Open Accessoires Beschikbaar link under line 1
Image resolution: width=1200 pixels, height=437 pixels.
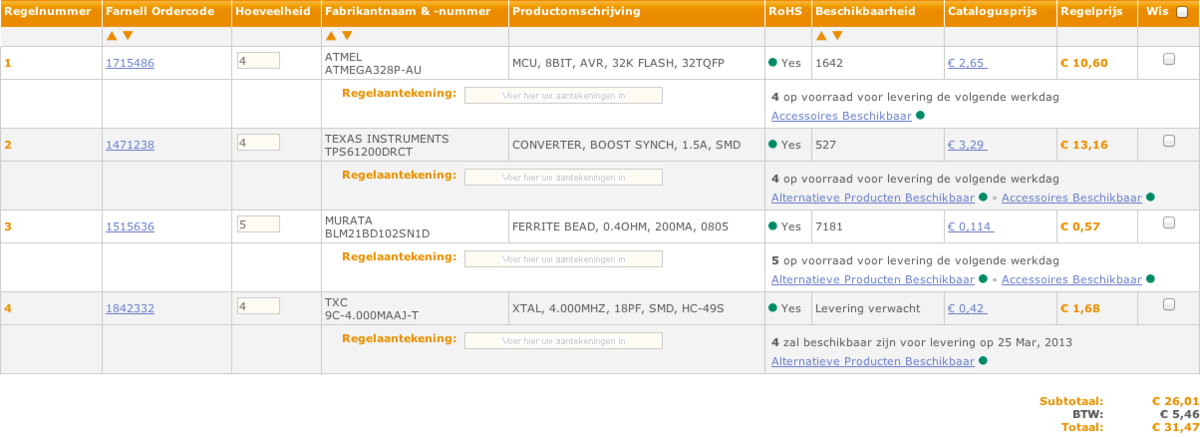tap(841, 116)
